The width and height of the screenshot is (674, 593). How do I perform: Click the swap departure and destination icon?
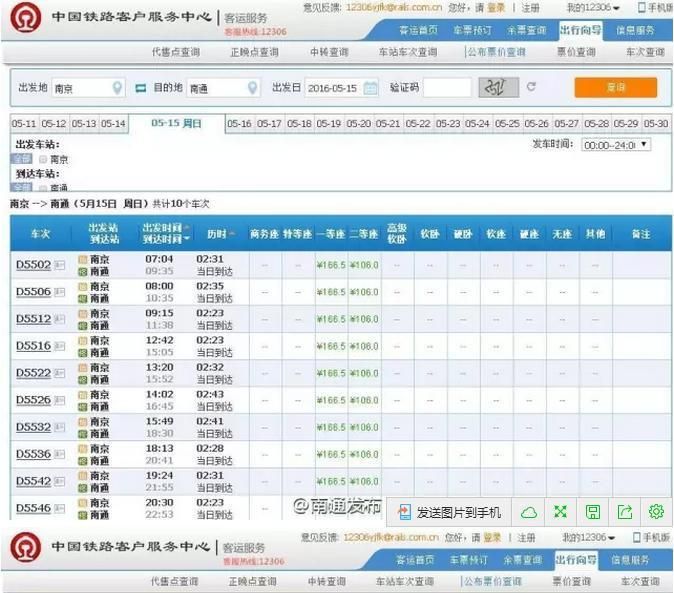[141, 88]
